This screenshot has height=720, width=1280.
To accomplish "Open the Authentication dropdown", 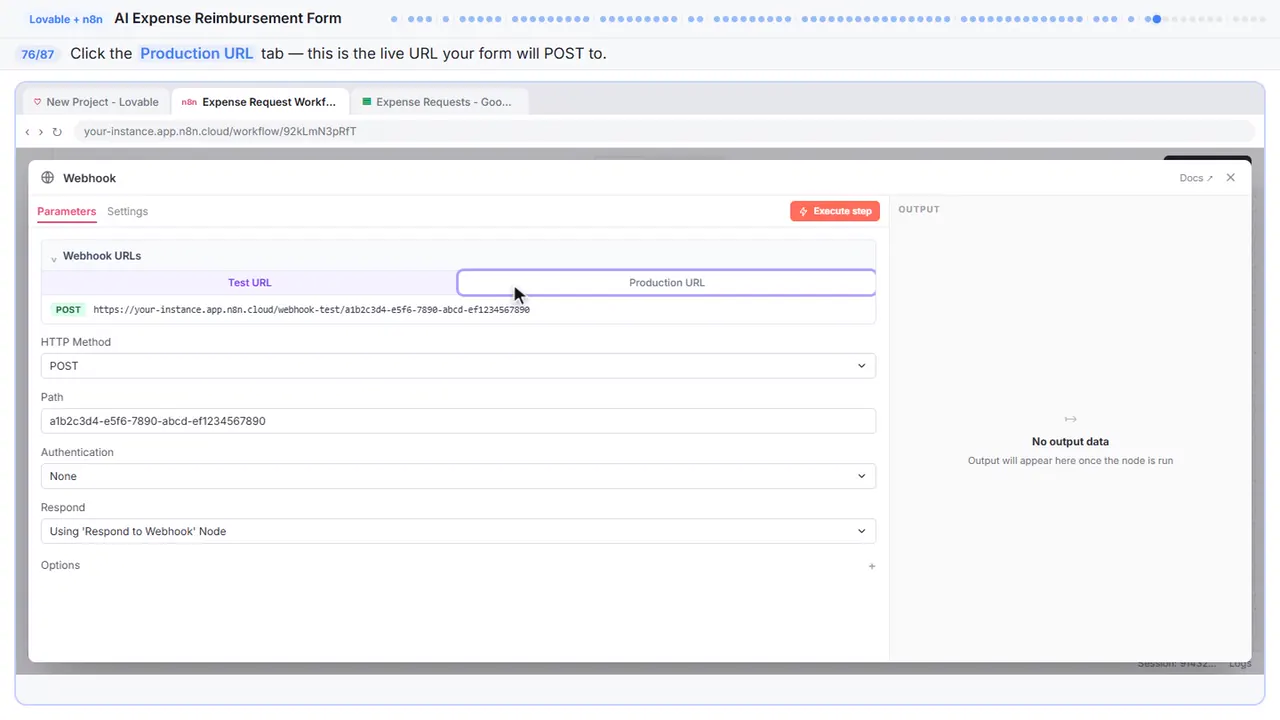I will coord(458,476).
